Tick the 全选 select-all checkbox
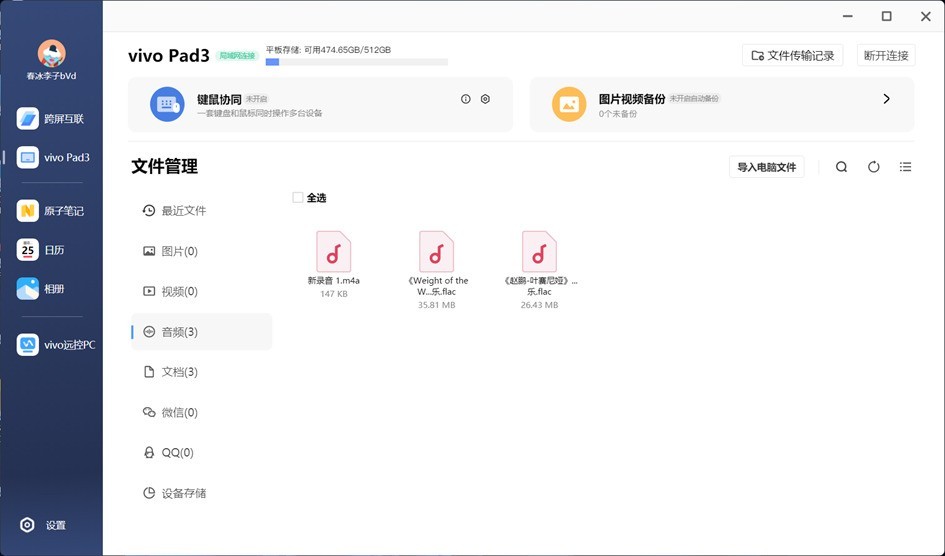Screen dimensions: 945x556 coord(298,198)
